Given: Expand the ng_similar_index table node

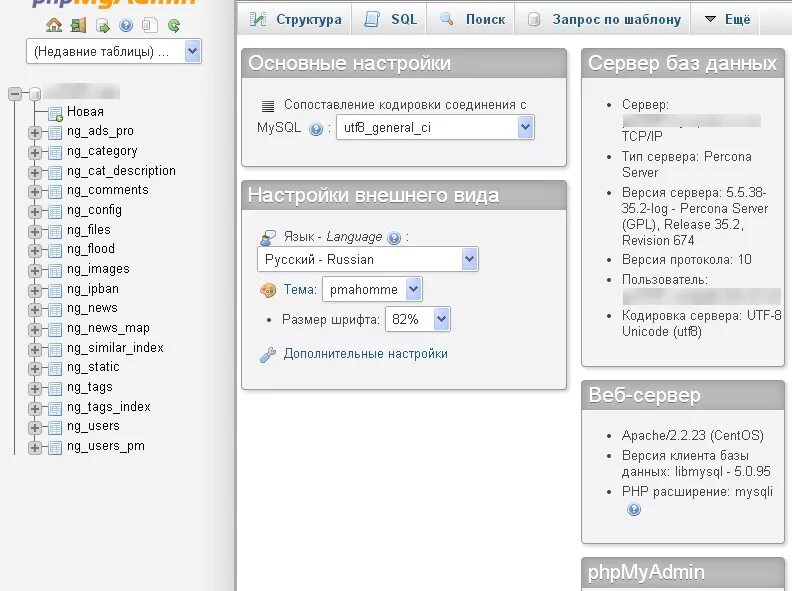Looking at the screenshot, I should [35, 349].
